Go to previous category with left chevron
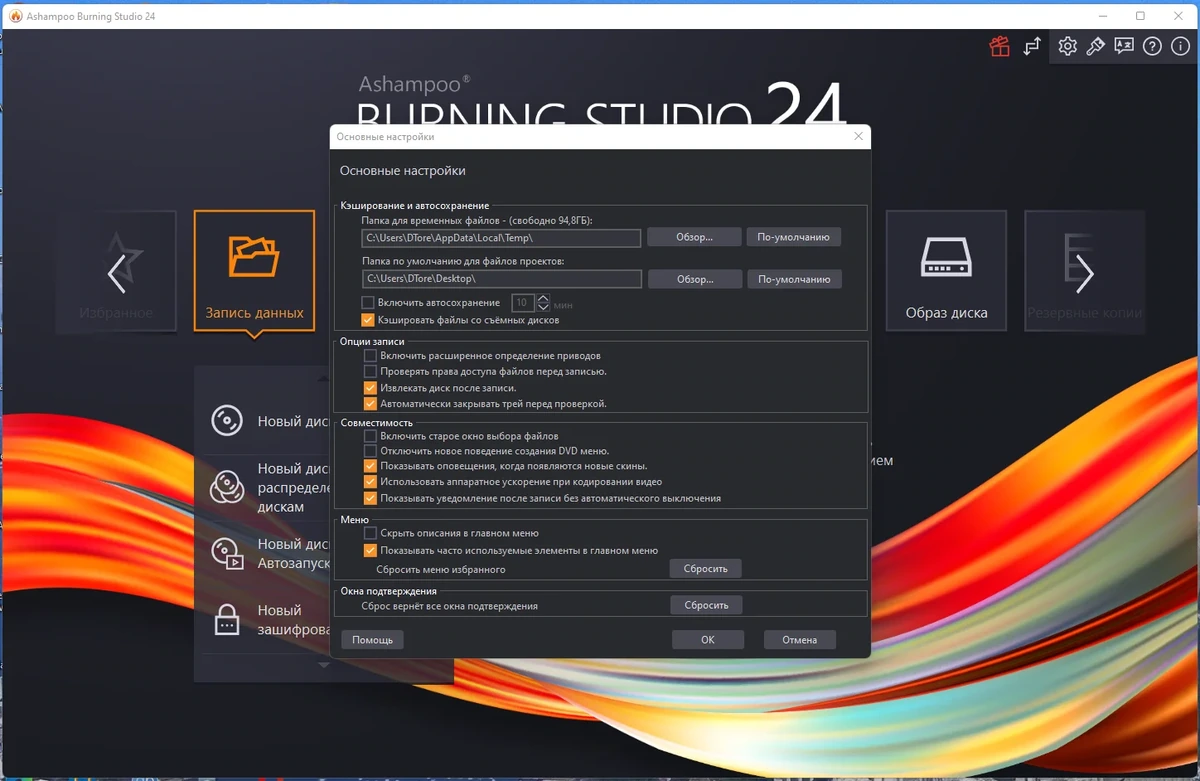Image resolution: width=1200 pixels, height=781 pixels. (x=117, y=273)
